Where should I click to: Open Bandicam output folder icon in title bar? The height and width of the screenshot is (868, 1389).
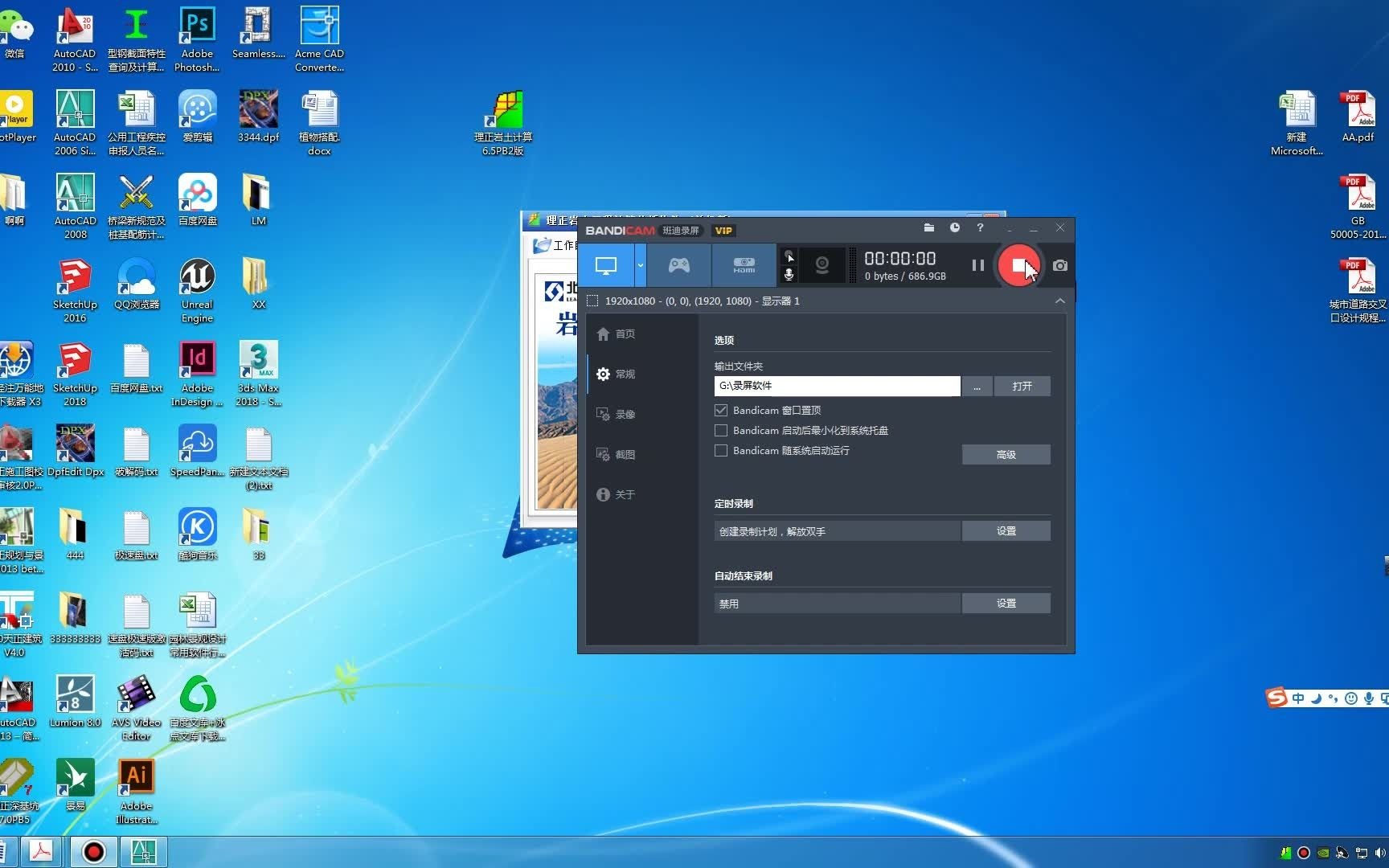click(x=929, y=228)
